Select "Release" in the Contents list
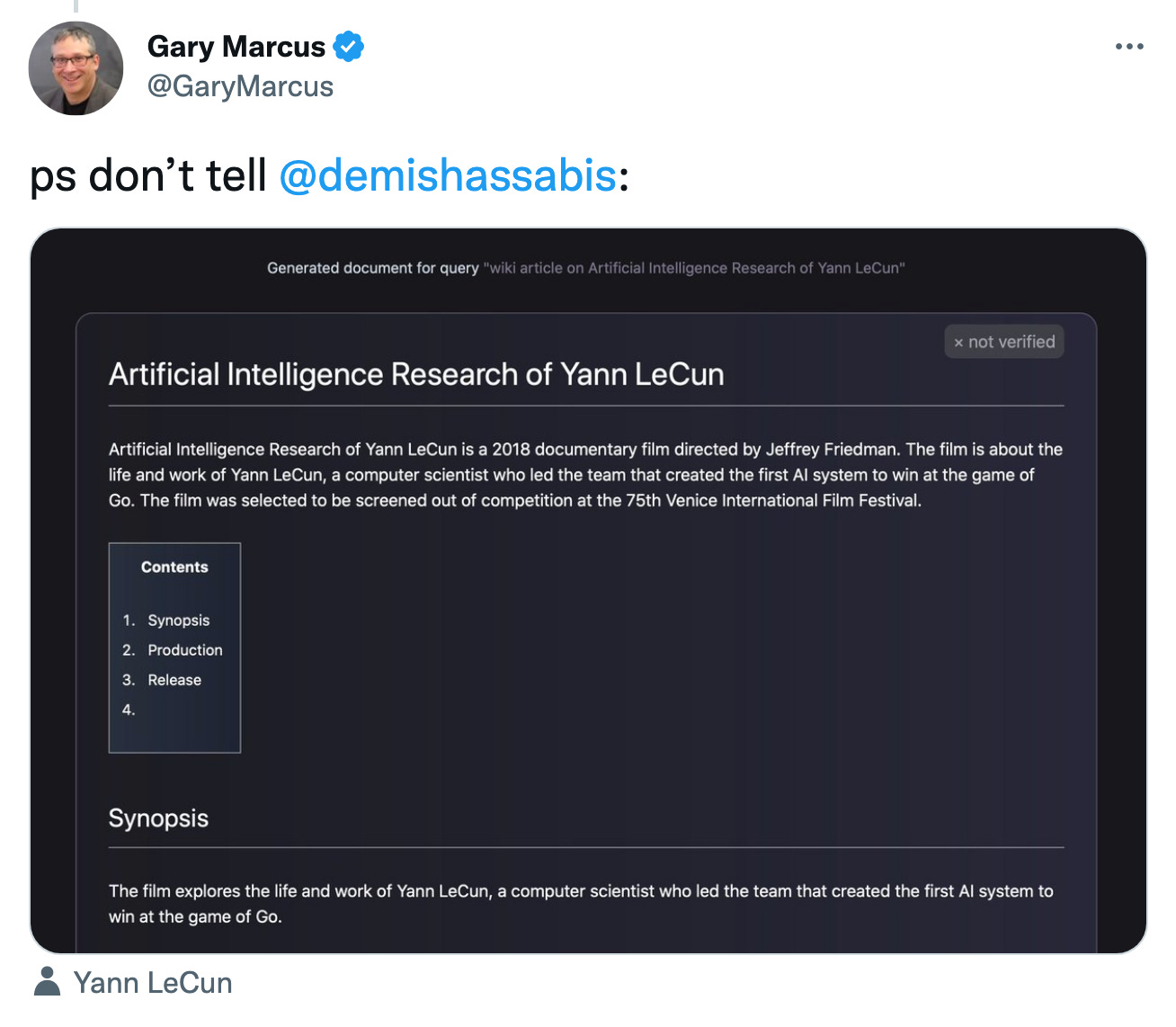This screenshot has height=1027, width=1176. click(x=175, y=680)
